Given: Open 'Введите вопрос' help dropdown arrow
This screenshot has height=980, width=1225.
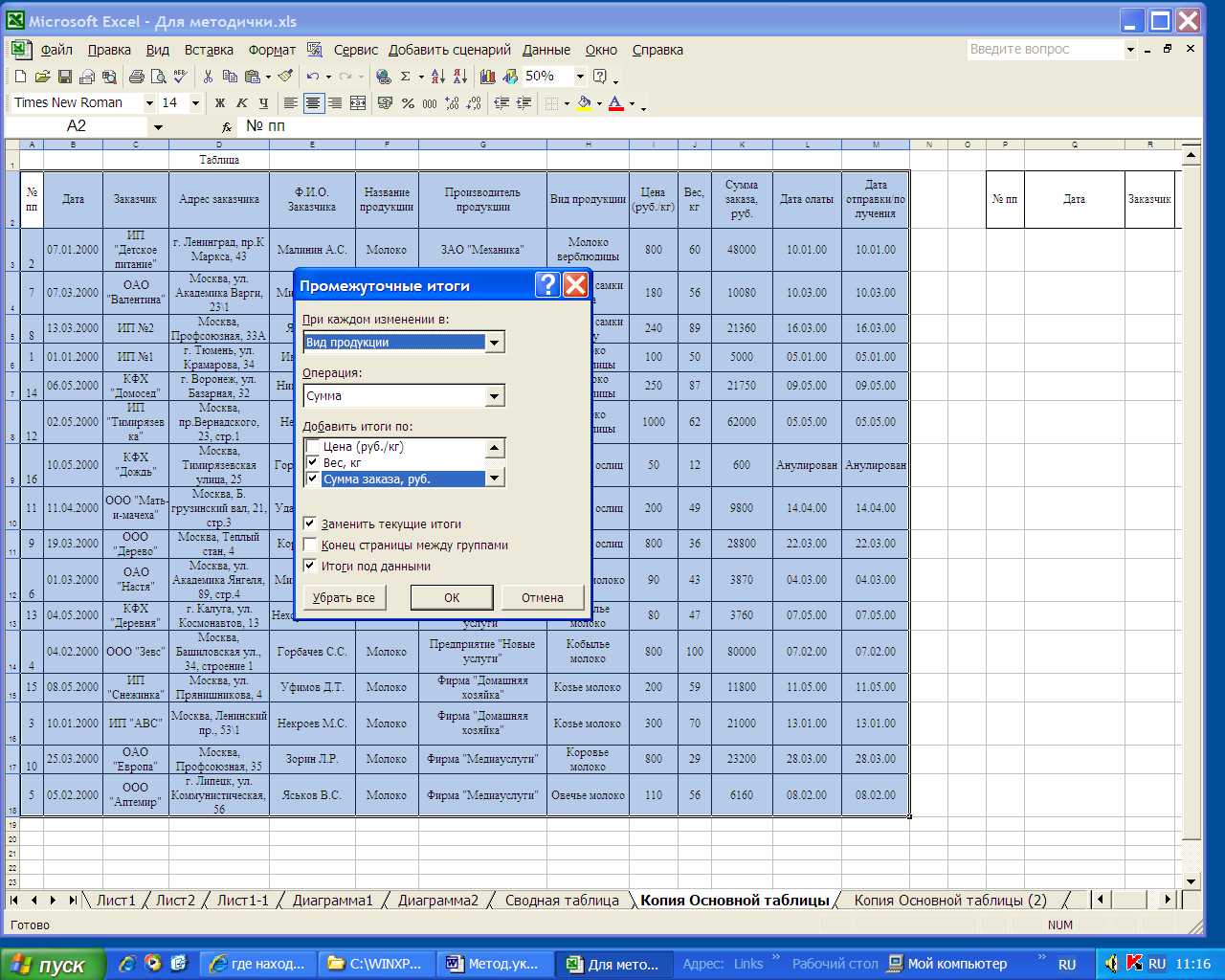Looking at the screenshot, I should (1130, 50).
